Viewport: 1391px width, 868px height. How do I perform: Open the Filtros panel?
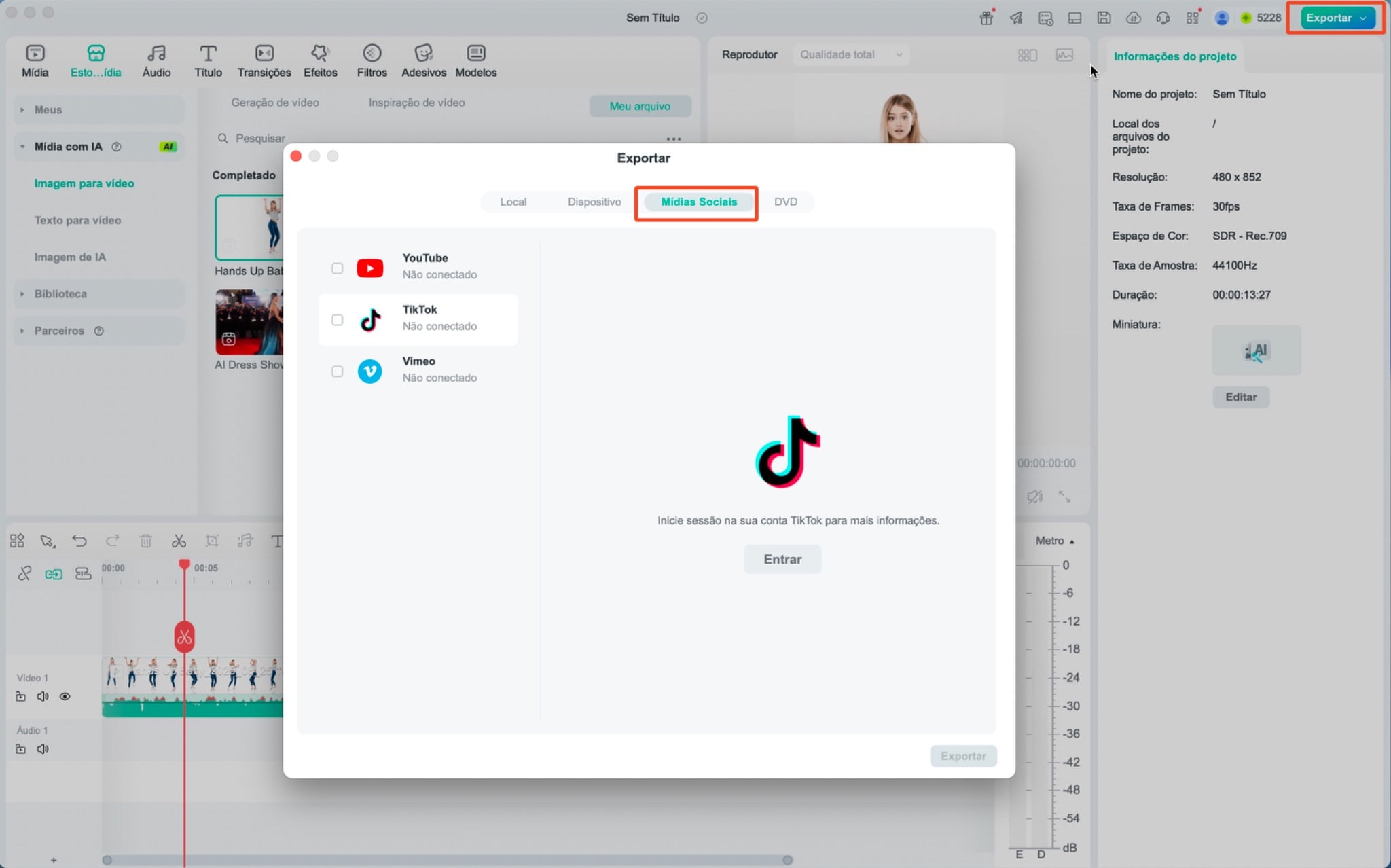[372, 60]
